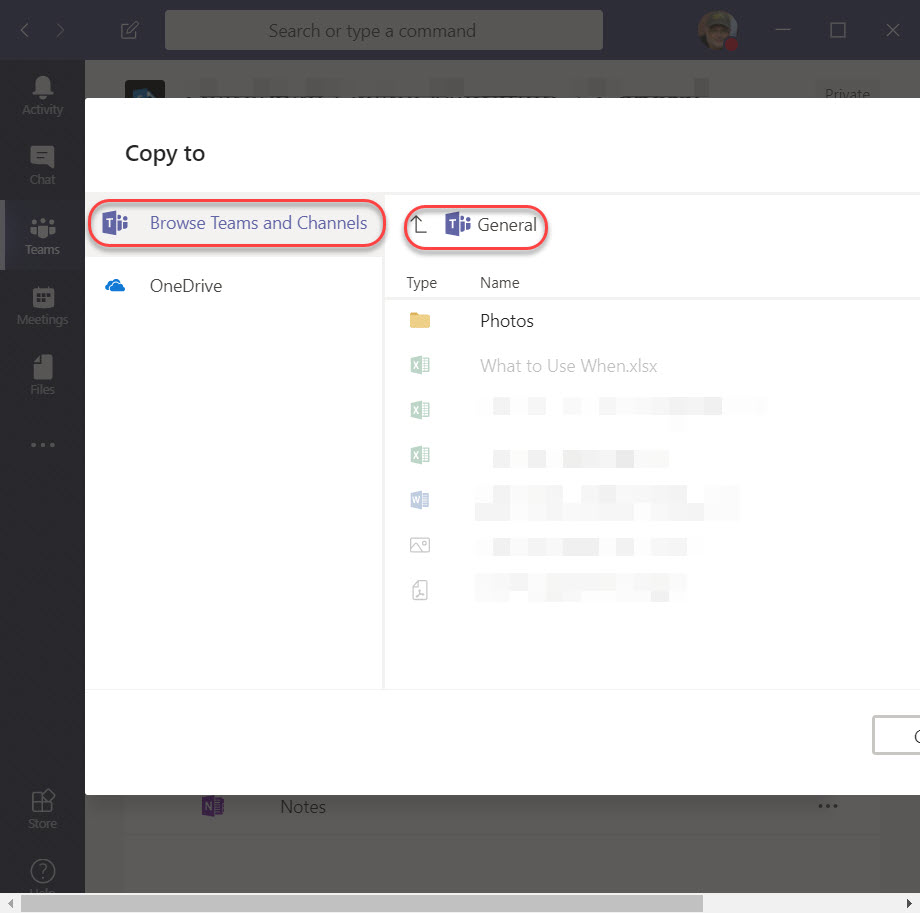Select OneDrive as copy destination
The height and width of the screenshot is (913, 920).
point(186,286)
